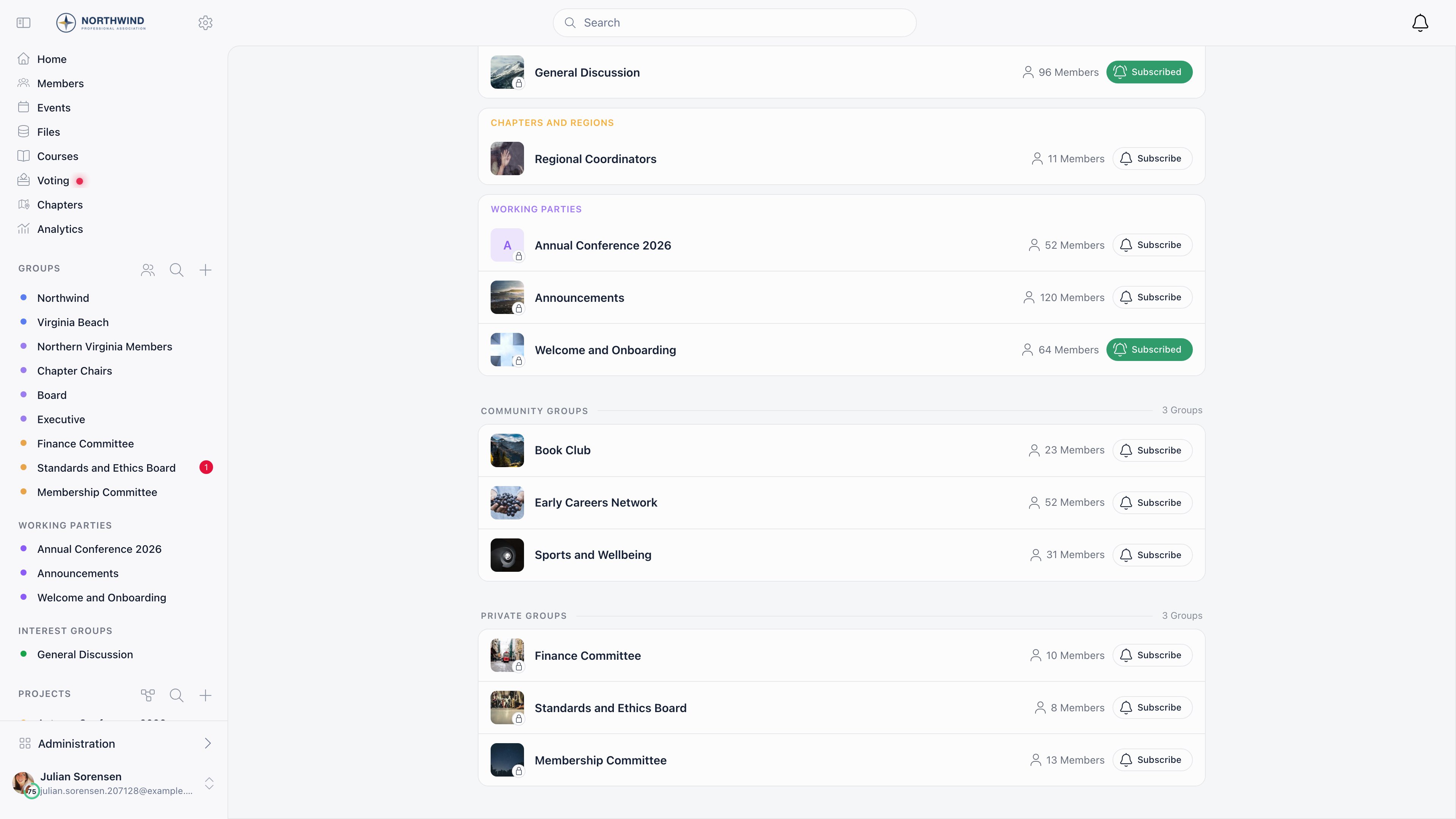Open Early Careers Network title
Image resolution: width=1456 pixels, height=819 pixels.
click(x=596, y=502)
